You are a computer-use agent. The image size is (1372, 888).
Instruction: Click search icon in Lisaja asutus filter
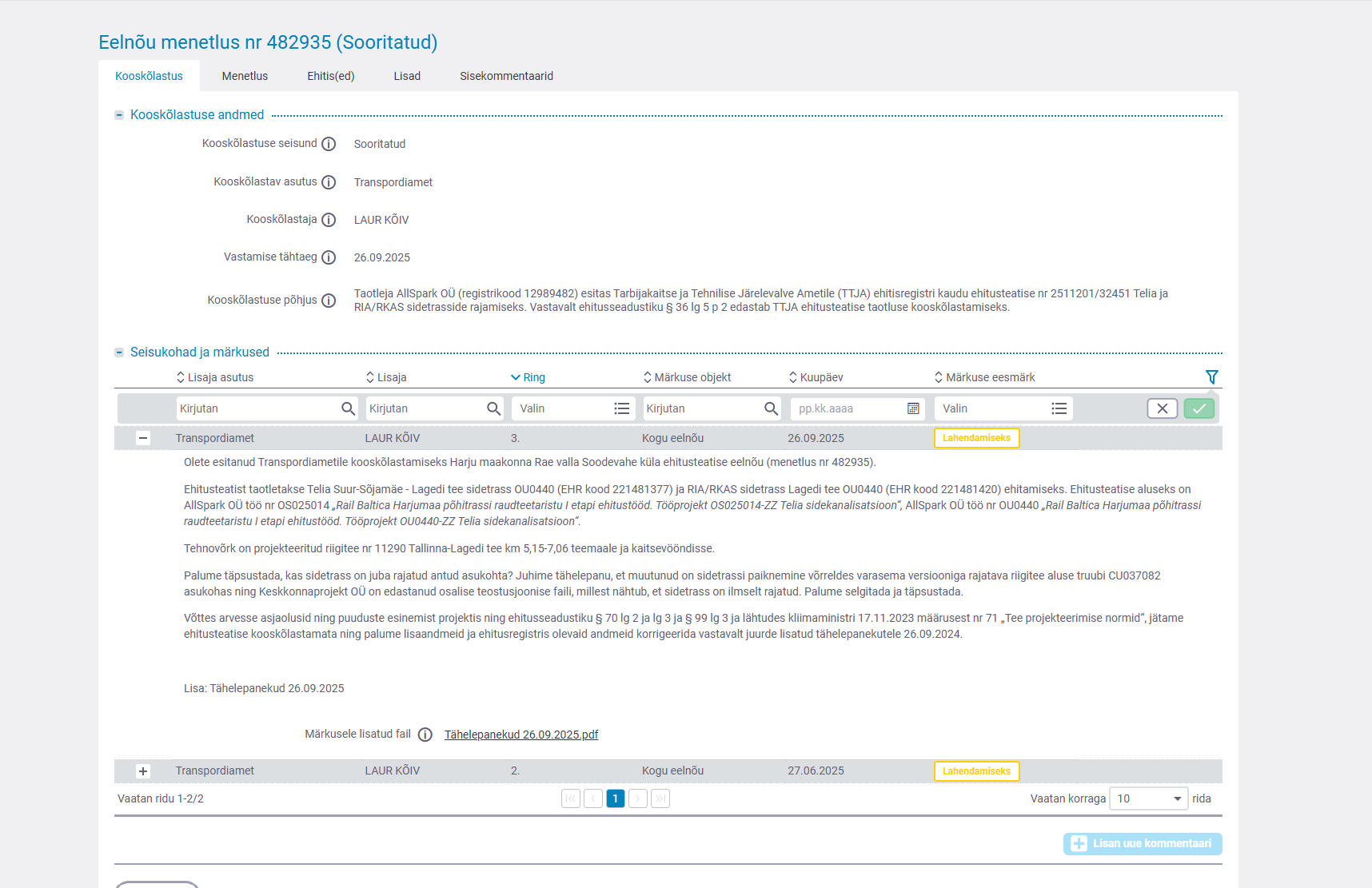coord(348,408)
